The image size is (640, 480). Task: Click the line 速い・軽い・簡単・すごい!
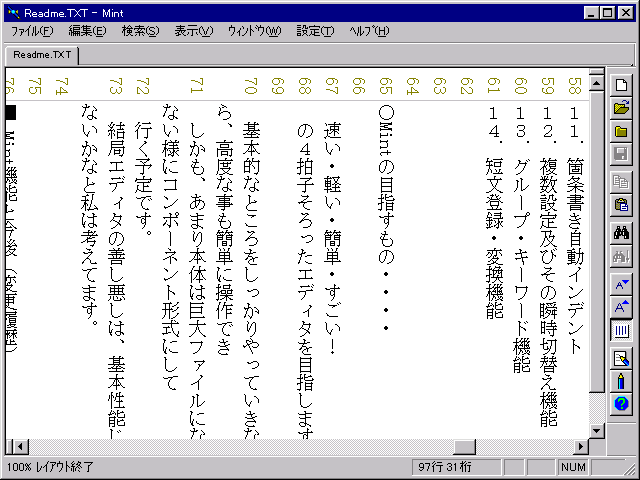click(332, 238)
